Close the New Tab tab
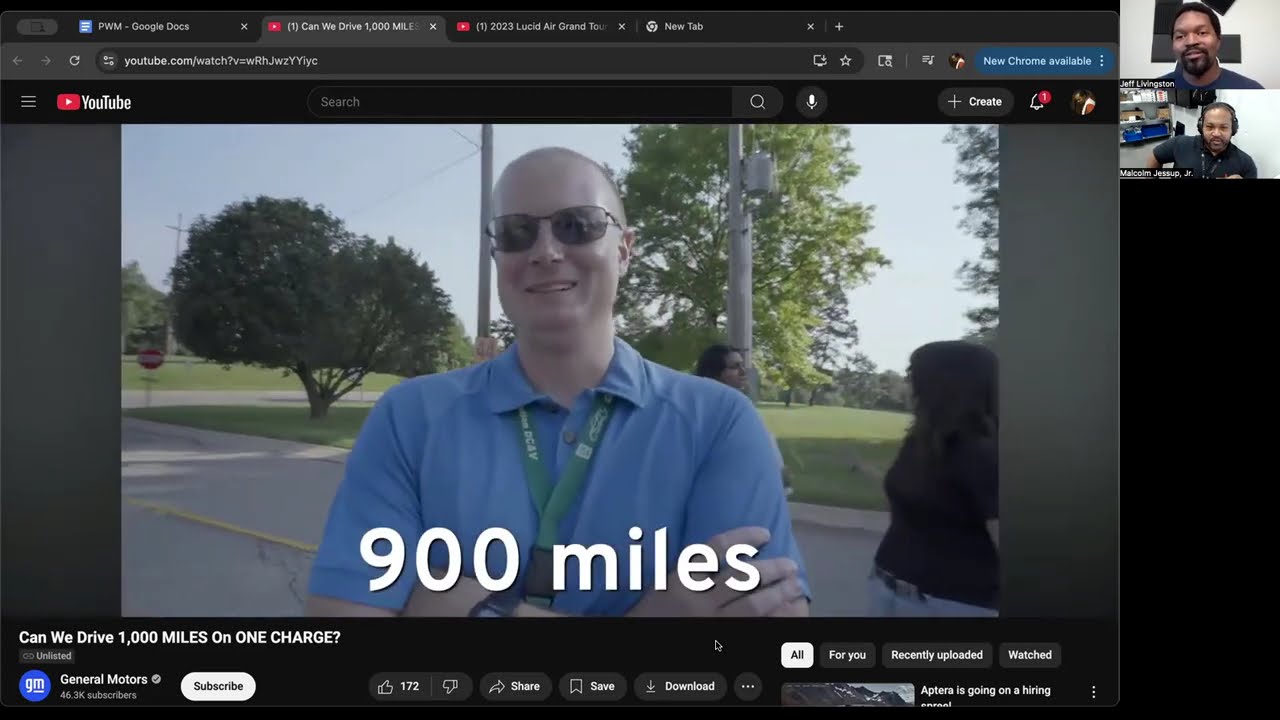This screenshot has height=720, width=1280. point(811,27)
